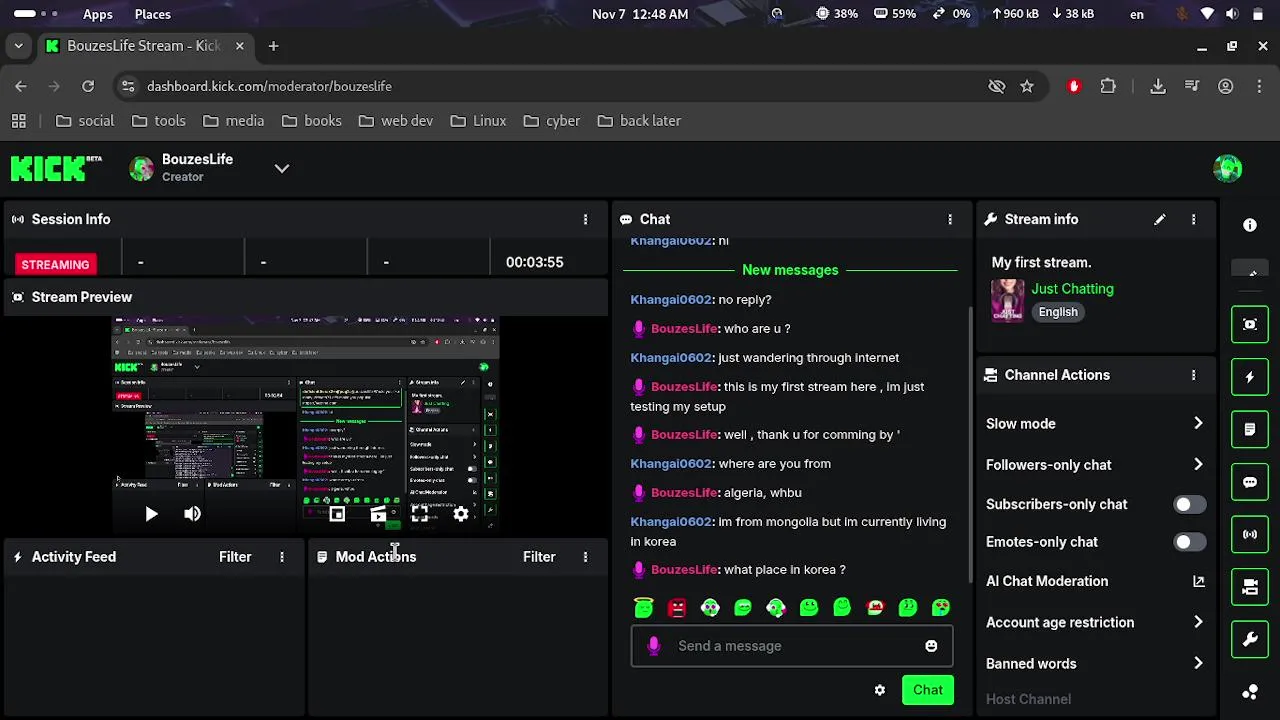This screenshot has height=720, width=1280.
Task: Click the browser address bar URL
Action: tap(269, 86)
